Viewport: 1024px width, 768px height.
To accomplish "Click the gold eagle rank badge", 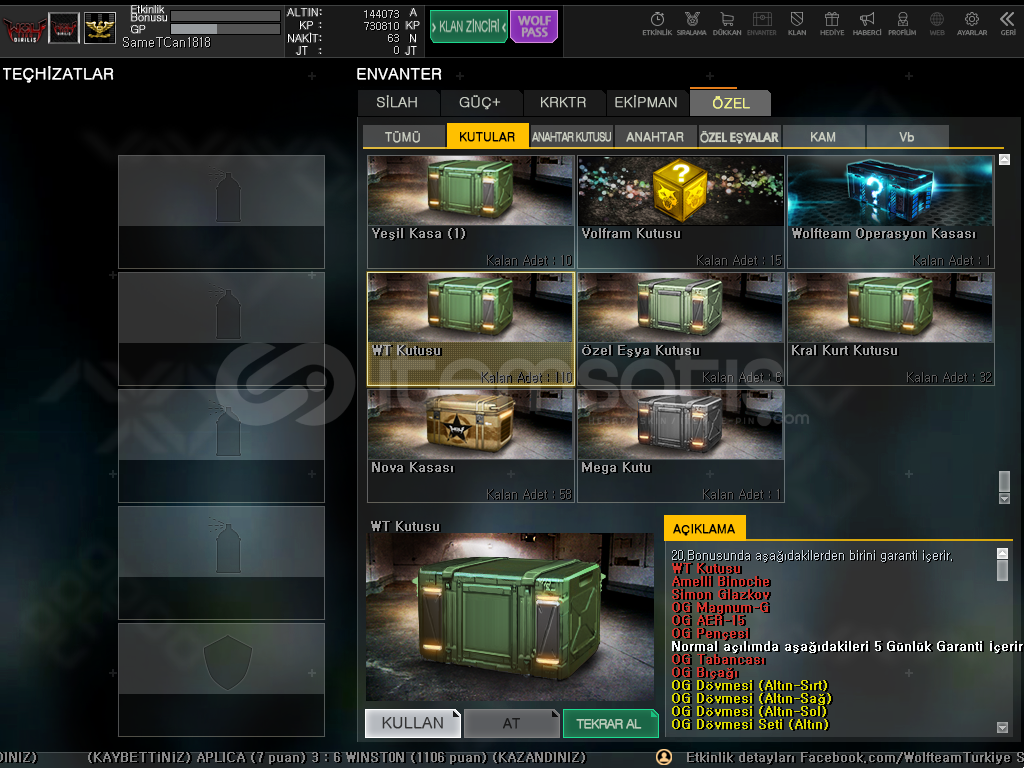I will [x=100, y=28].
